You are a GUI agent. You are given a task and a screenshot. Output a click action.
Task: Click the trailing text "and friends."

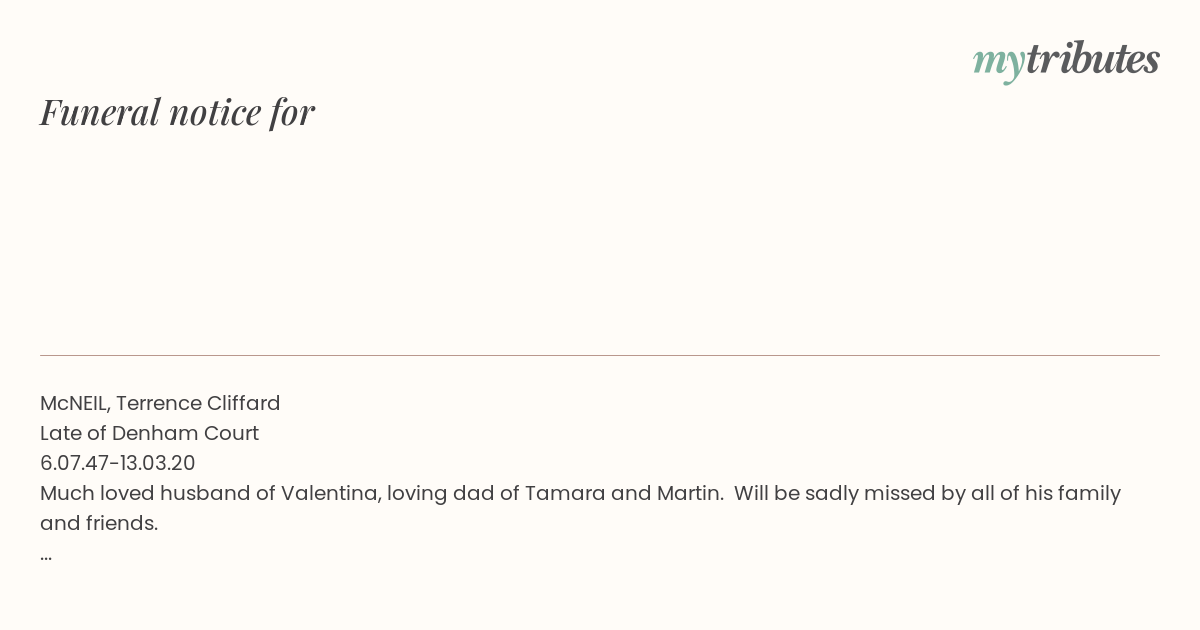click(99, 523)
